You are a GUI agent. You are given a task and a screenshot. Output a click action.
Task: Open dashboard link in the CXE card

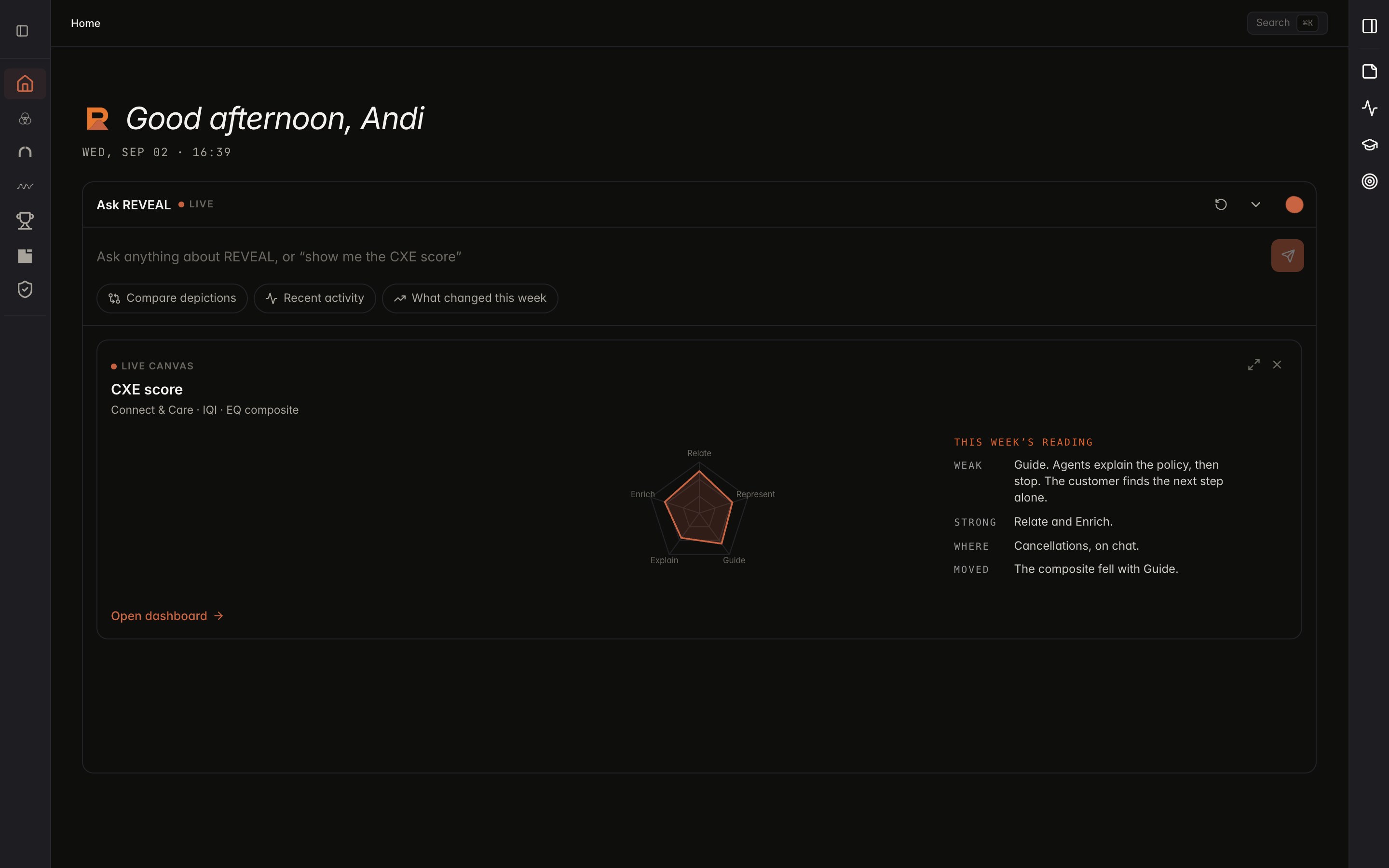pos(167,616)
